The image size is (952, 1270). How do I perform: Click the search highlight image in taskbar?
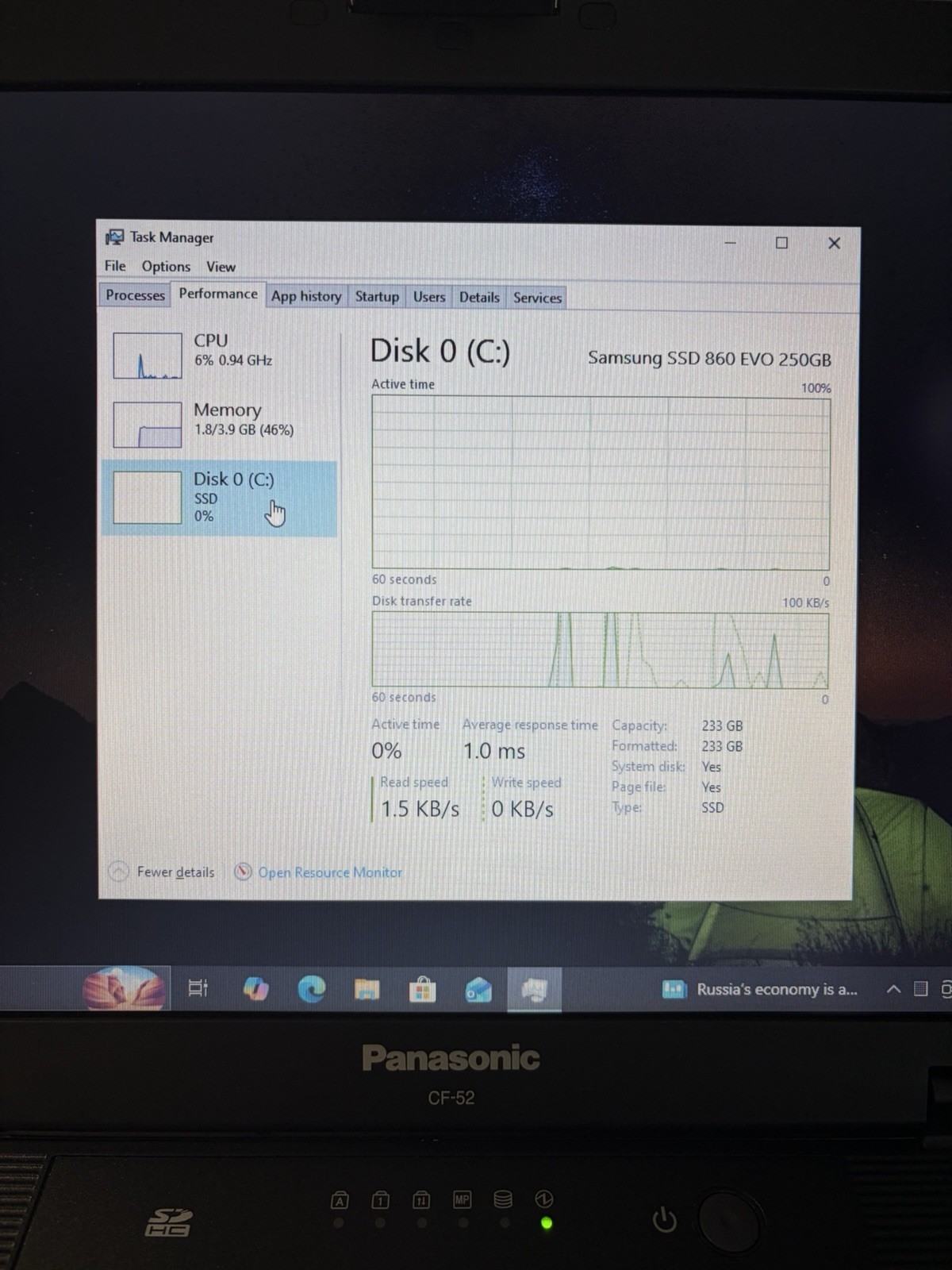[125, 988]
